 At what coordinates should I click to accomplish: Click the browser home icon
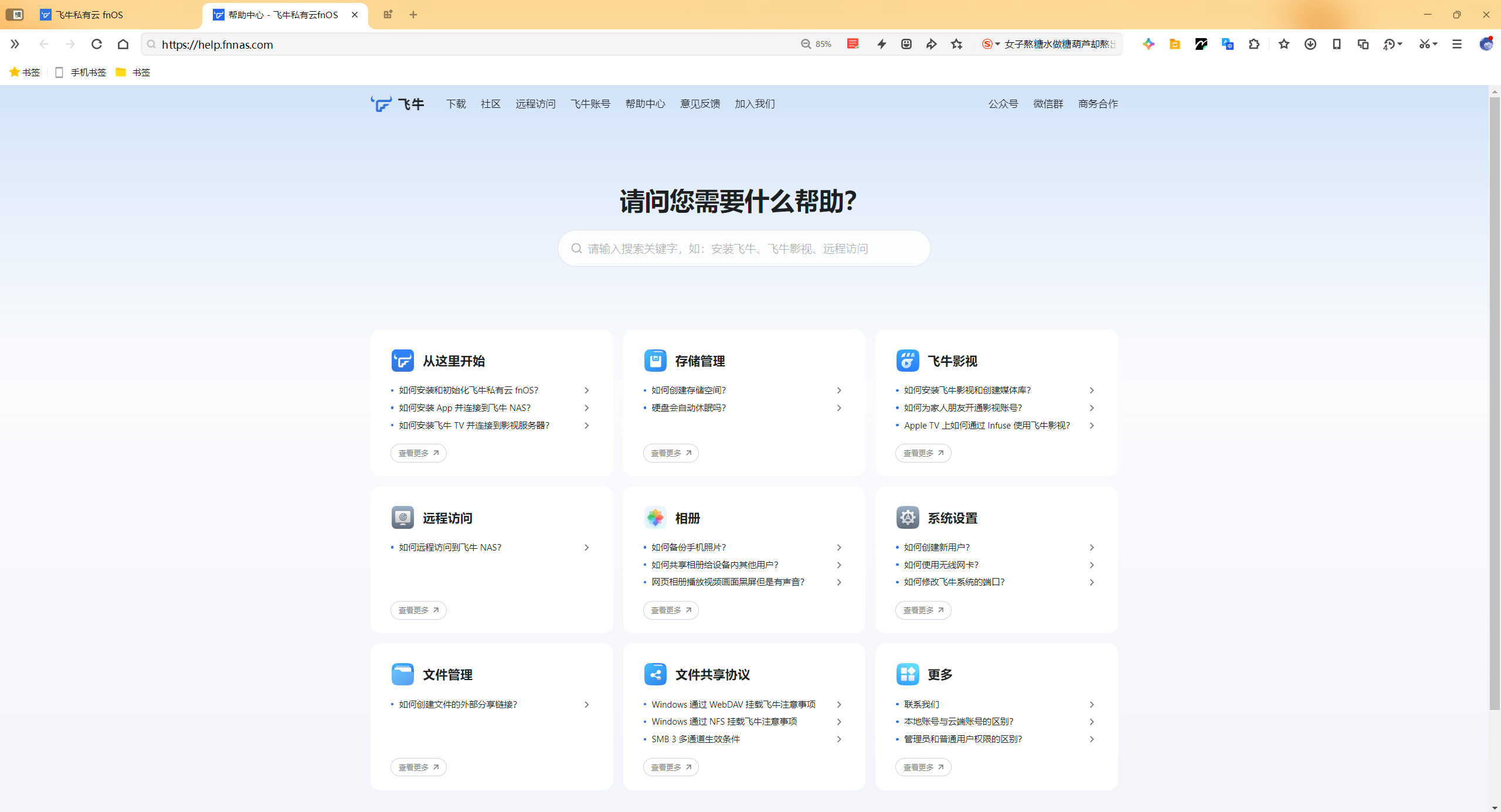click(123, 44)
